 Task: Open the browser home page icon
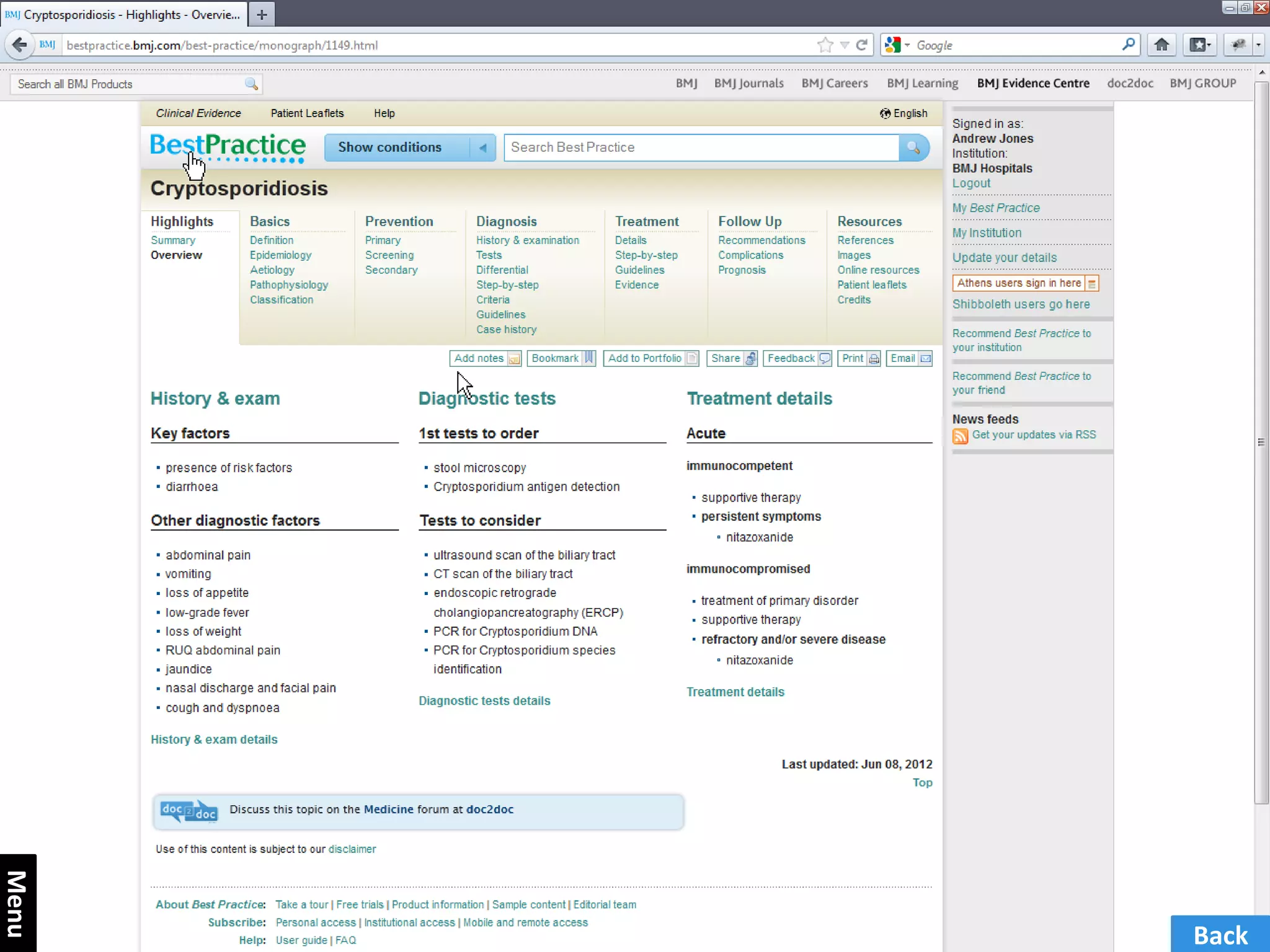(1161, 45)
